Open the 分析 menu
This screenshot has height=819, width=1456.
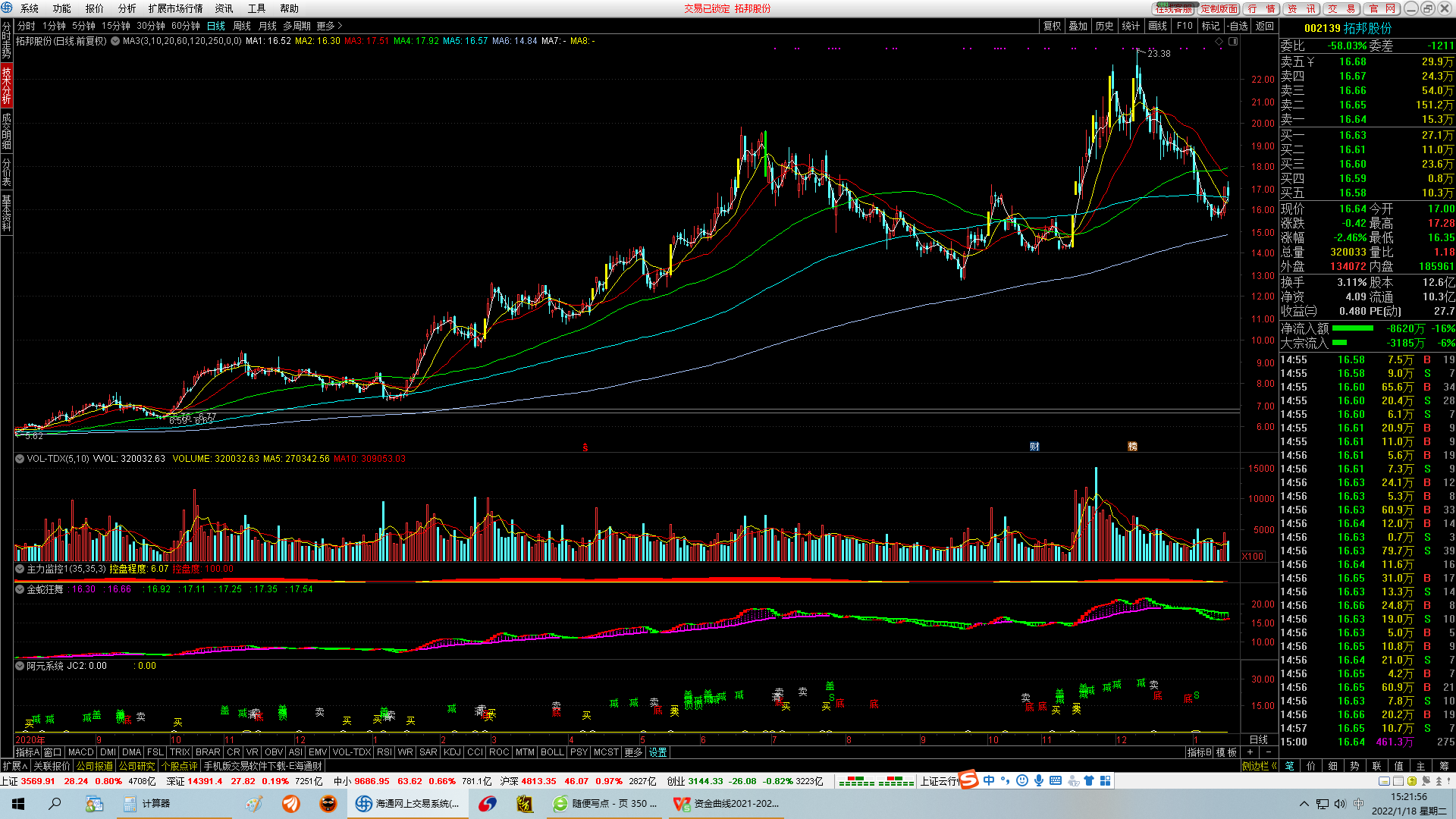point(127,8)
